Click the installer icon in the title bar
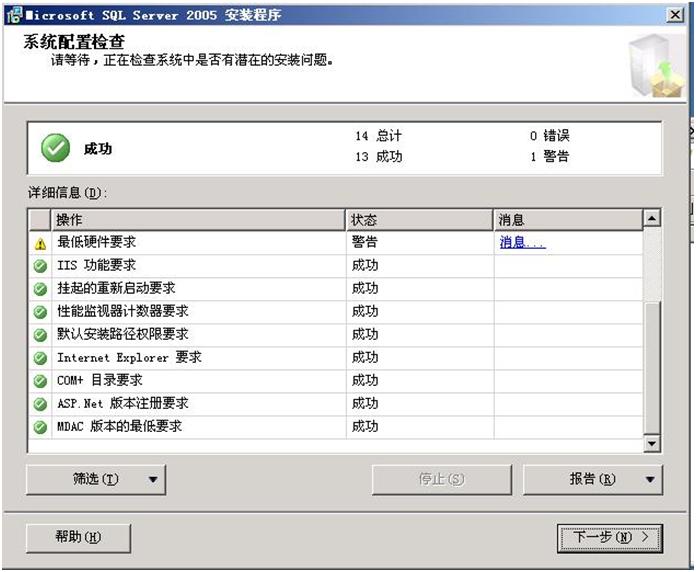Screen dimensions: 696x572 pos(14,15)
